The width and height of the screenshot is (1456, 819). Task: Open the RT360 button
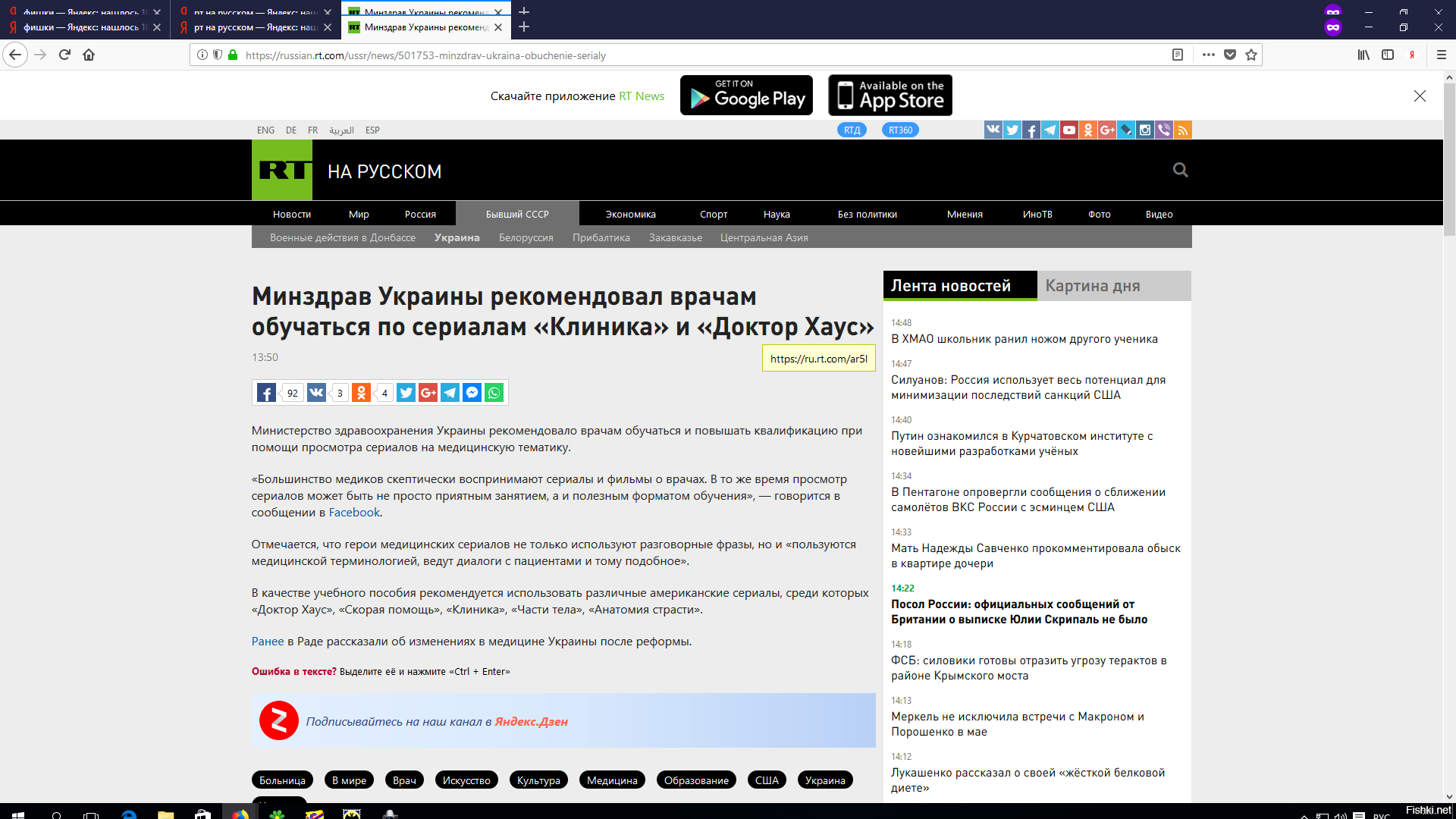tap(900, 130)
